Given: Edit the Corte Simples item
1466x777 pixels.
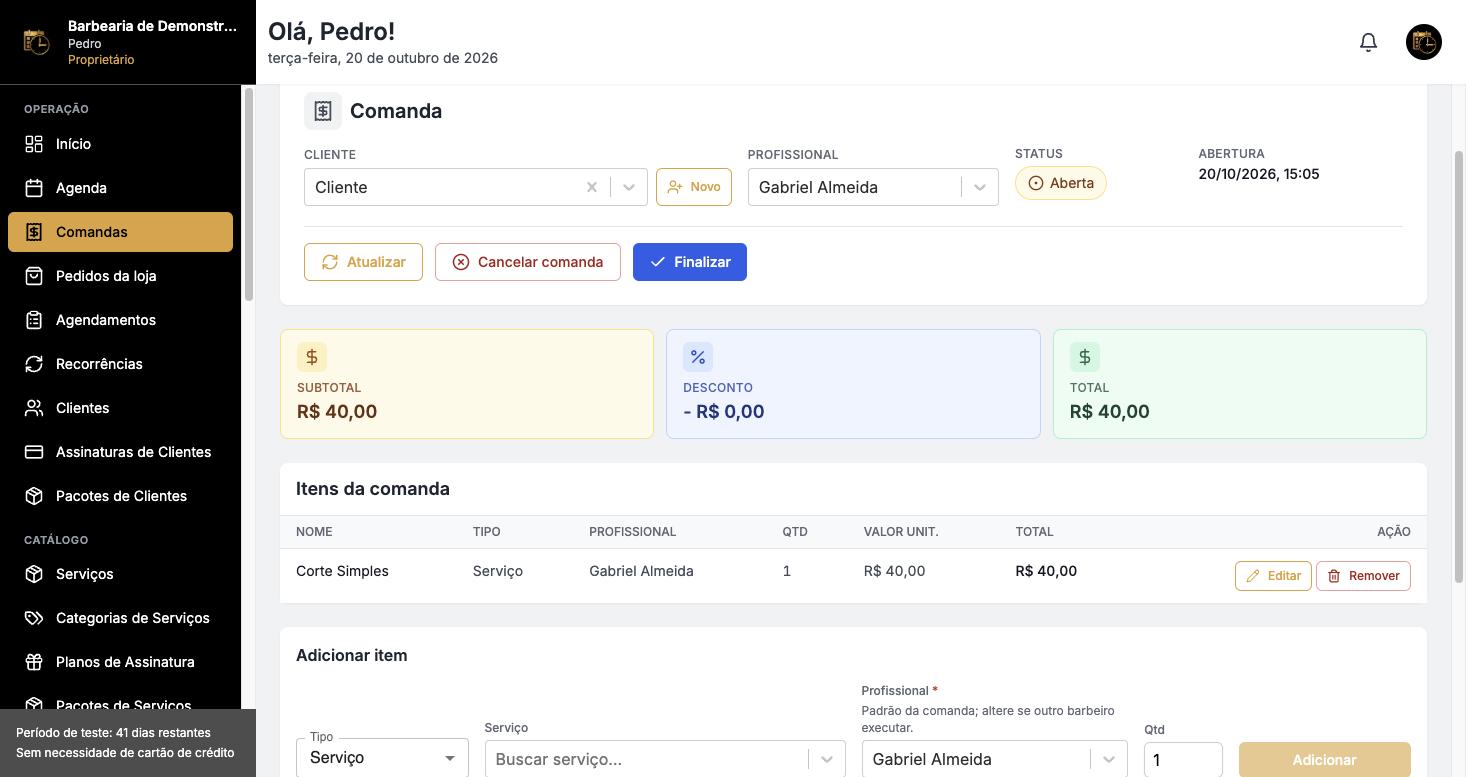Looking at the screenshot, I should [x=1273, y=576].
